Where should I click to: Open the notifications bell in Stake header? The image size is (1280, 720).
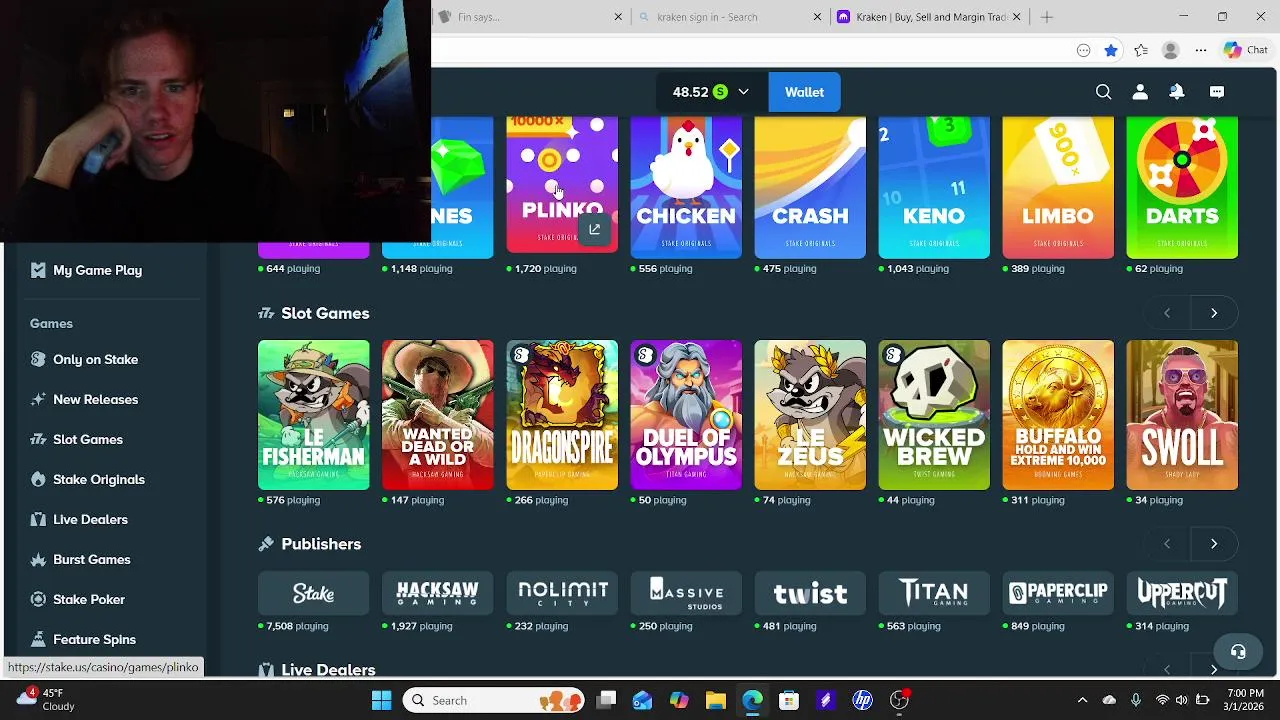click(1177, 92)
